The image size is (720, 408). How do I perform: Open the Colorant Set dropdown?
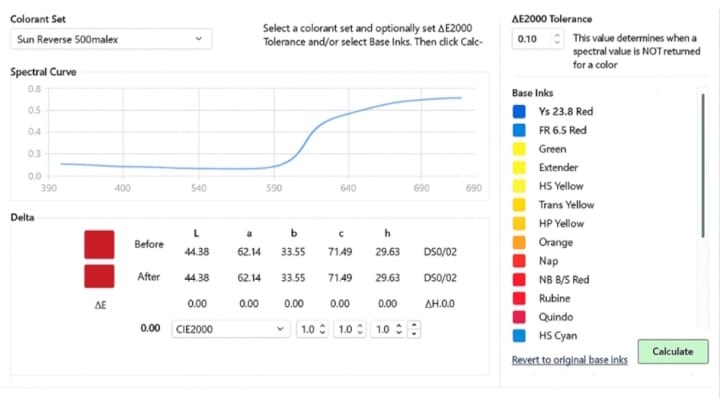pos(110,39)
